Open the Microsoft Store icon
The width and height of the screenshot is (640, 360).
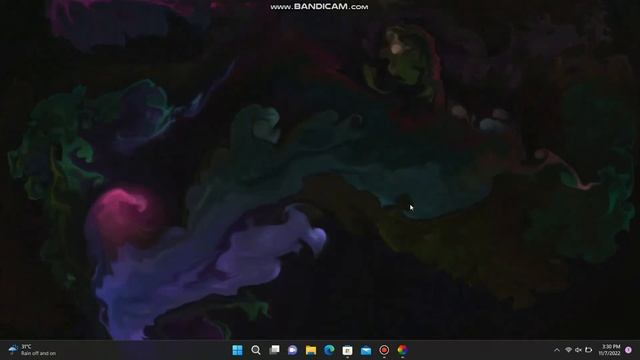[347, 350]
